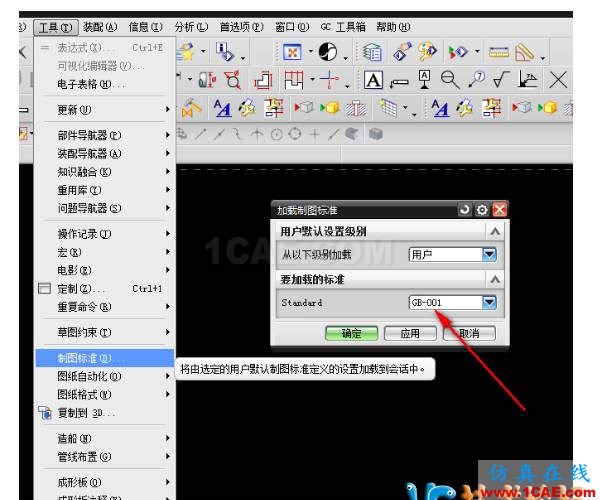
Task: Expand the 装配导航器 submenu
Action: [104, 153]
